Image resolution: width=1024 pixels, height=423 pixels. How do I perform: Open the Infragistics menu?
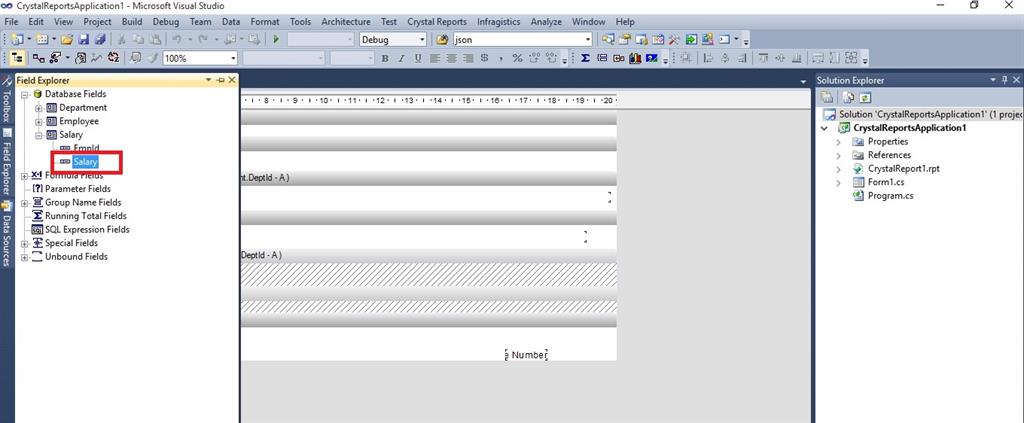498,22
